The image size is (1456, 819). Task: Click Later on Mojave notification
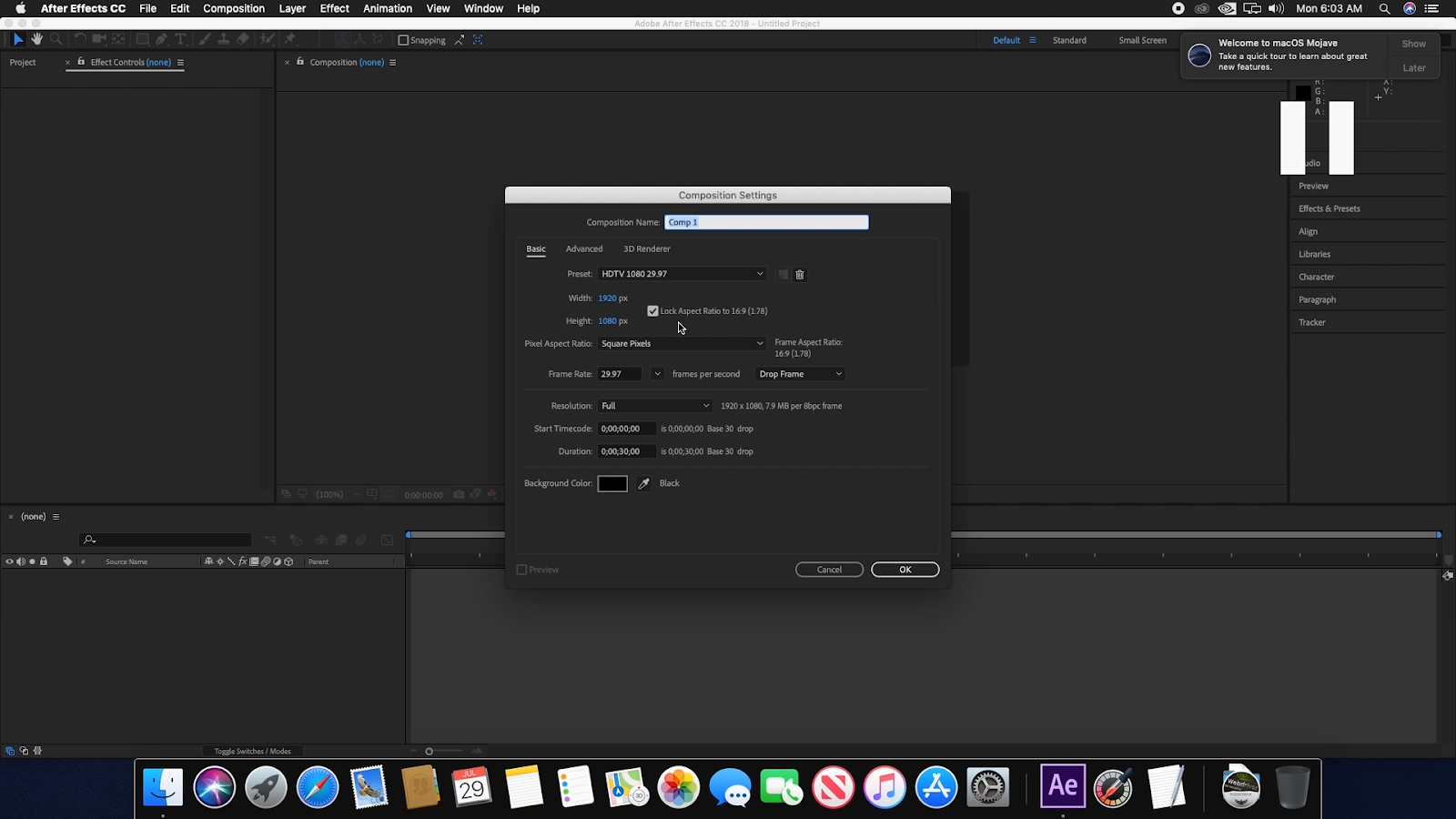coord(1413,68)
